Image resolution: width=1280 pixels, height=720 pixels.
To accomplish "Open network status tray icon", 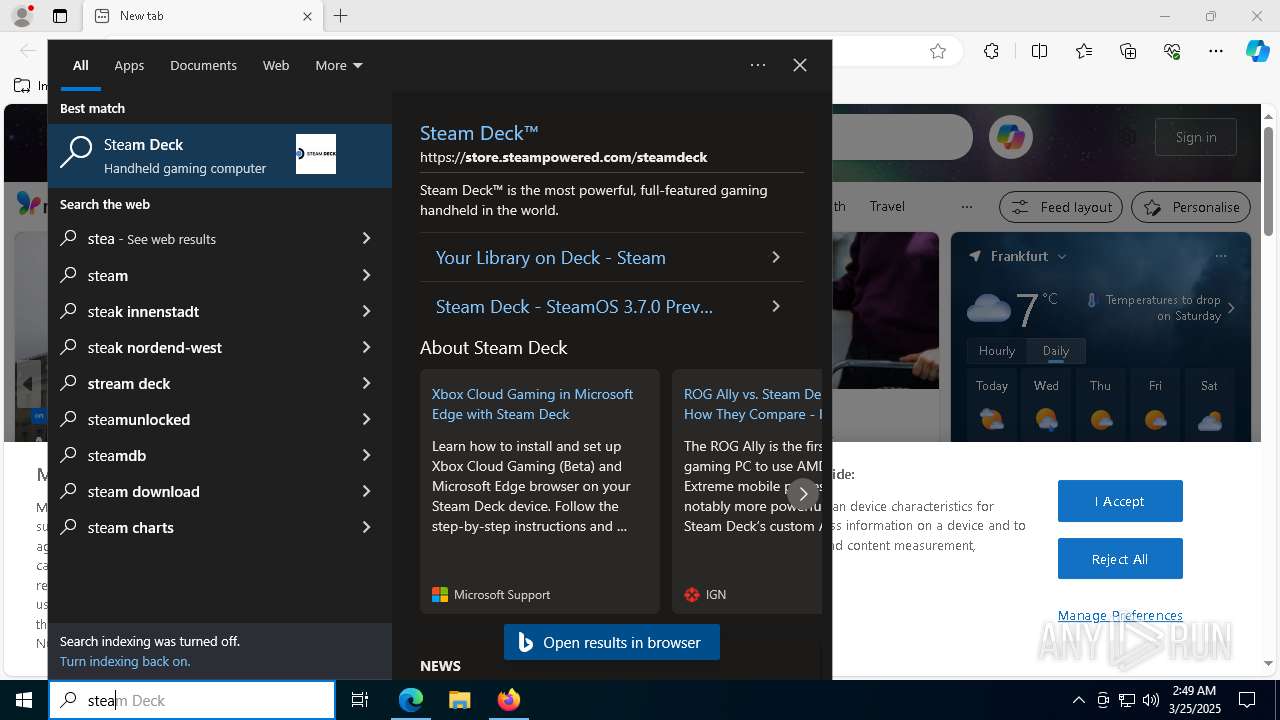I will 1127,700.
